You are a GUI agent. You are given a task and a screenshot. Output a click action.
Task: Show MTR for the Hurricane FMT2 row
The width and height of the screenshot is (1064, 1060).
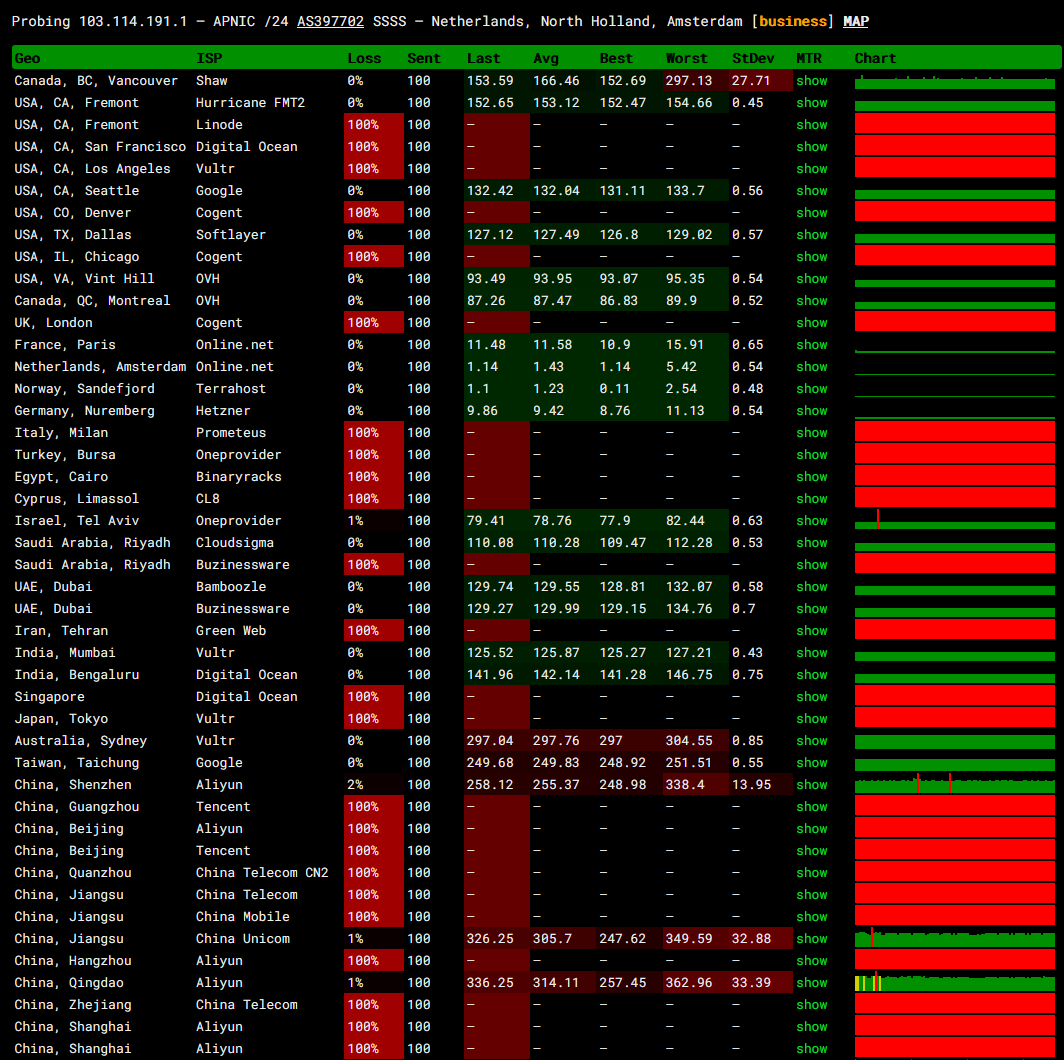click(x=812, y=102)
